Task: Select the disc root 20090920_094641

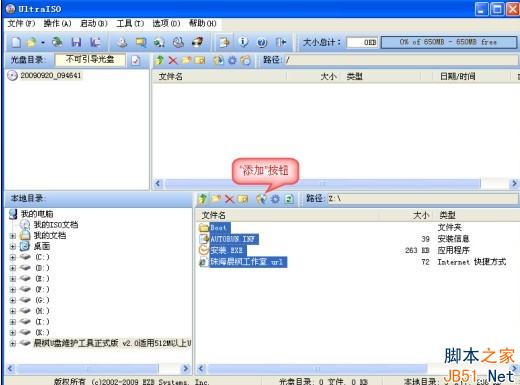Action: 51,75
